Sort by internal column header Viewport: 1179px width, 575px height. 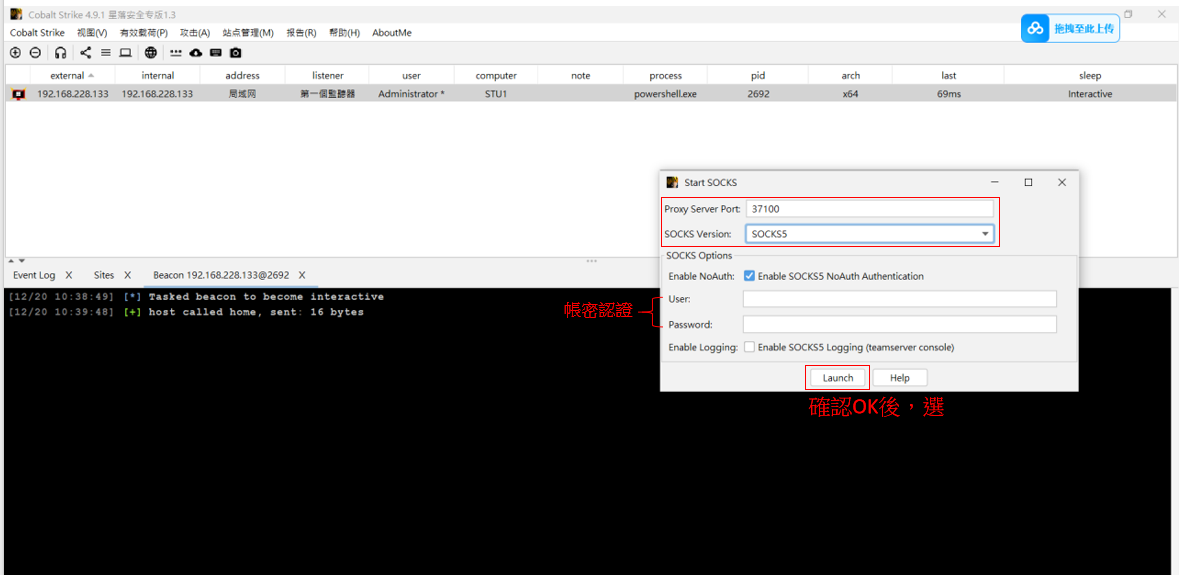pos(158,75)
